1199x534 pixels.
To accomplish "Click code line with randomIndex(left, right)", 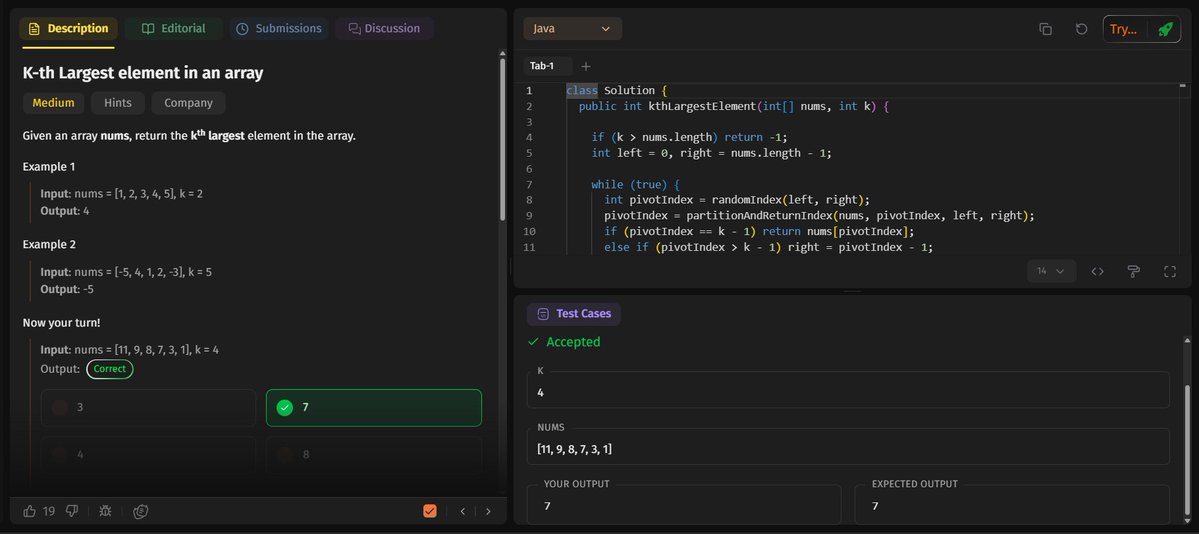I will pyautogui.click(x=737, y=200).
